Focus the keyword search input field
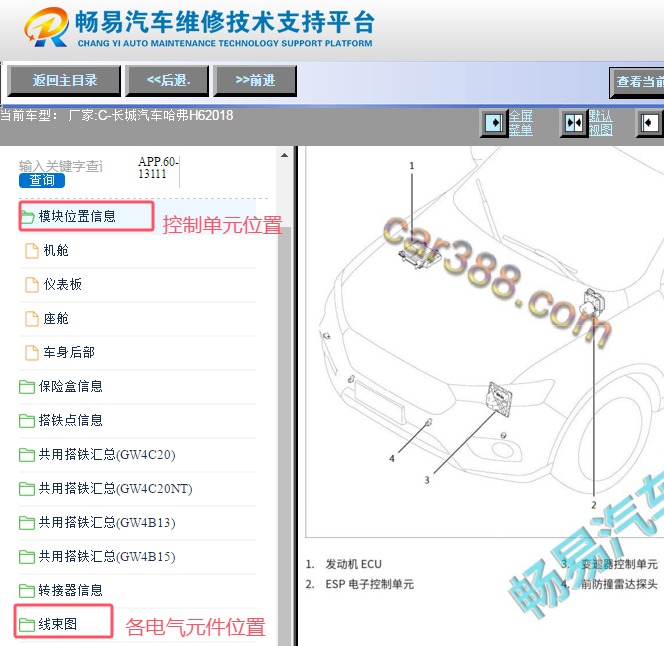The image size is (664, 646). click(x=61, y=166)
